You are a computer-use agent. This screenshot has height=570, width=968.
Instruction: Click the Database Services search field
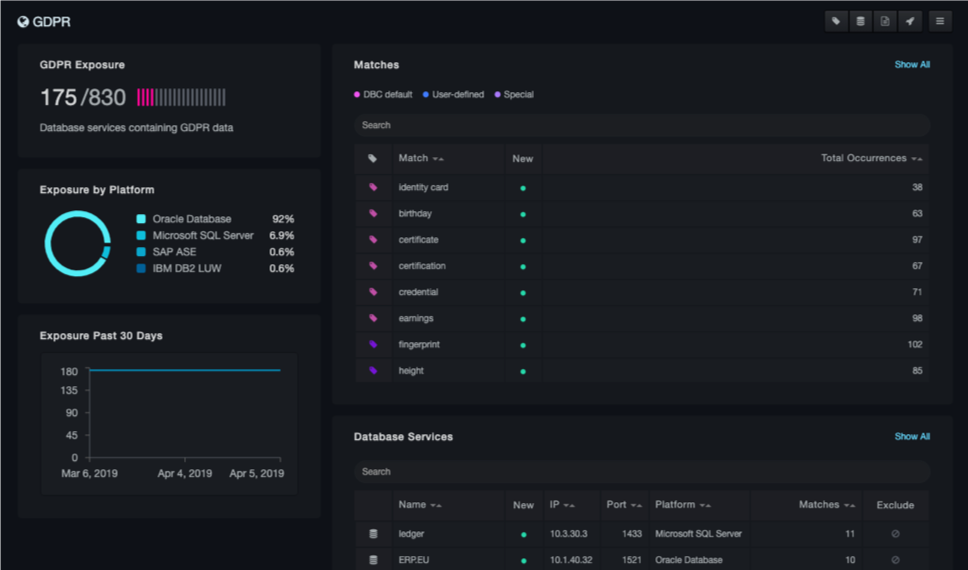click(x=642, y=471)
